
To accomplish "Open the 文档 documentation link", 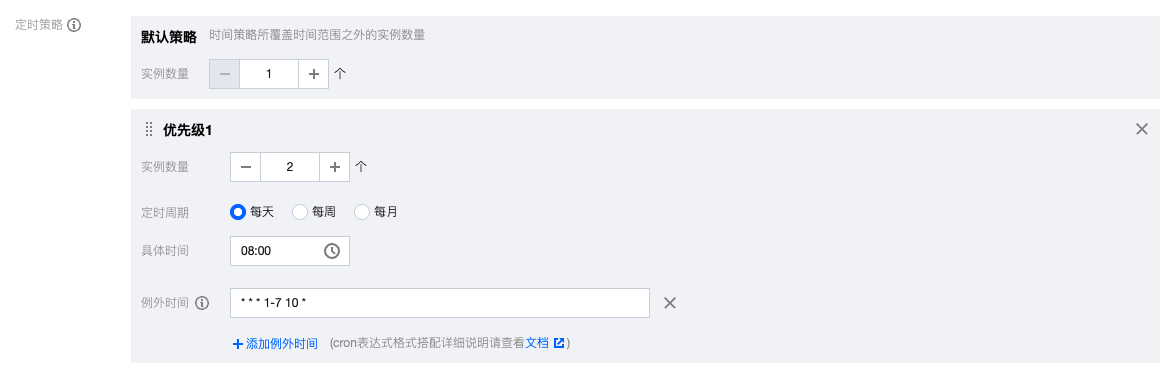I will [537, 343].
